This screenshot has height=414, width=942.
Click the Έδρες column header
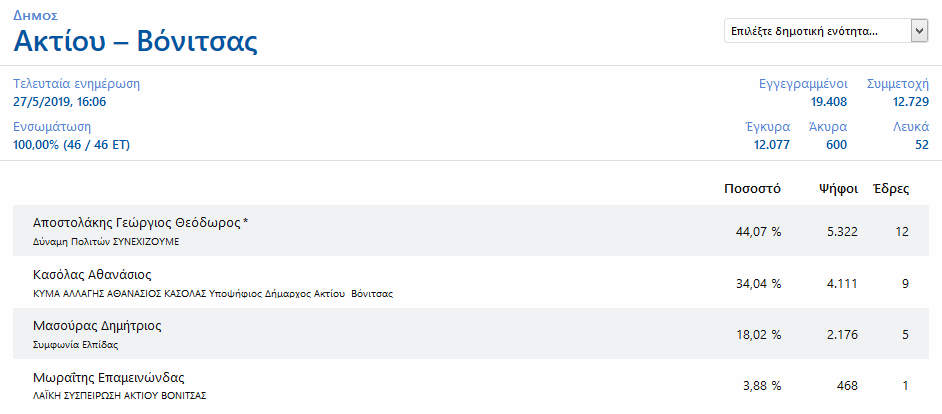[891, 189]
